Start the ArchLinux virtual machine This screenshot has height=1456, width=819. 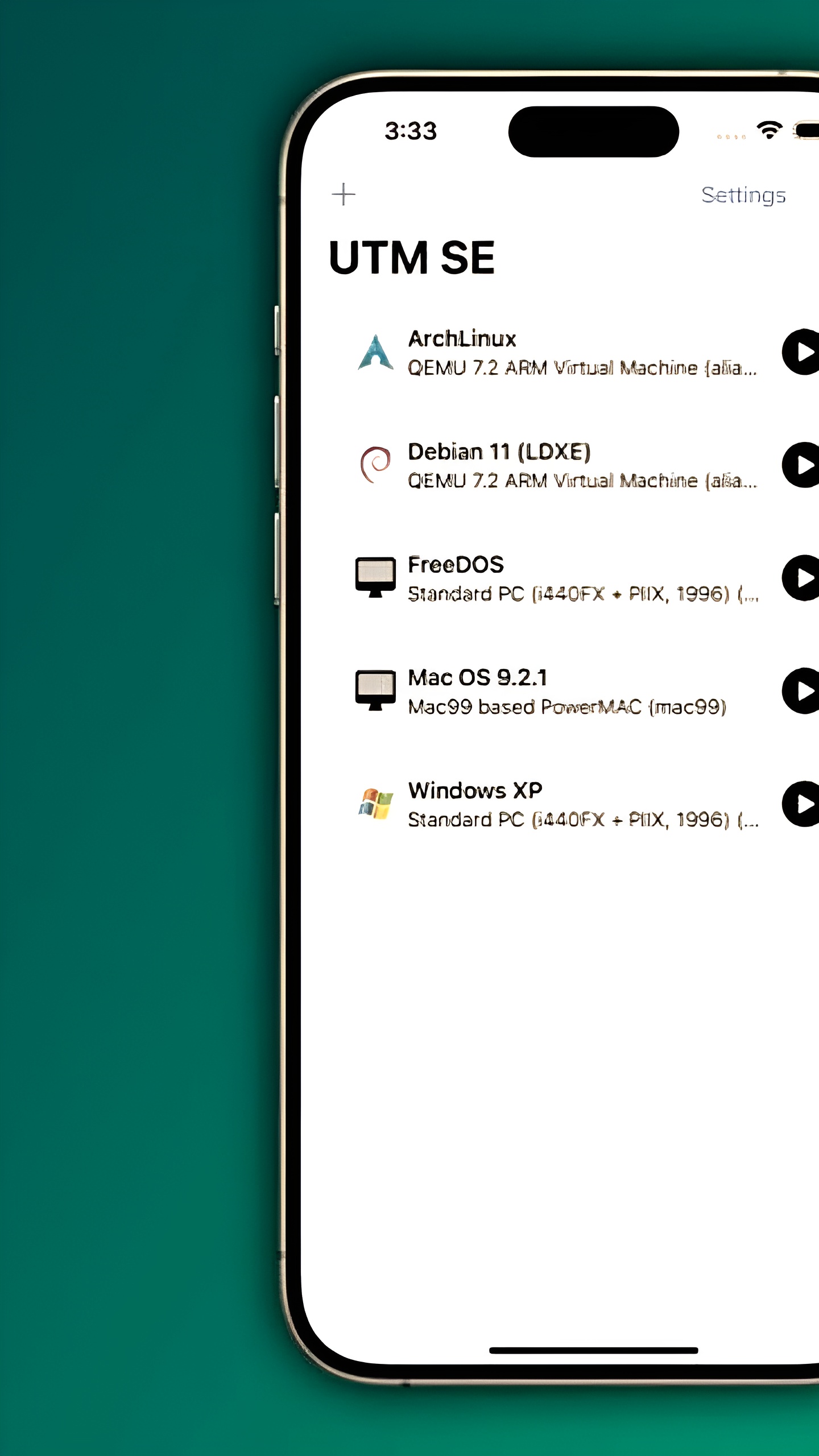click(x=801, y=352)
